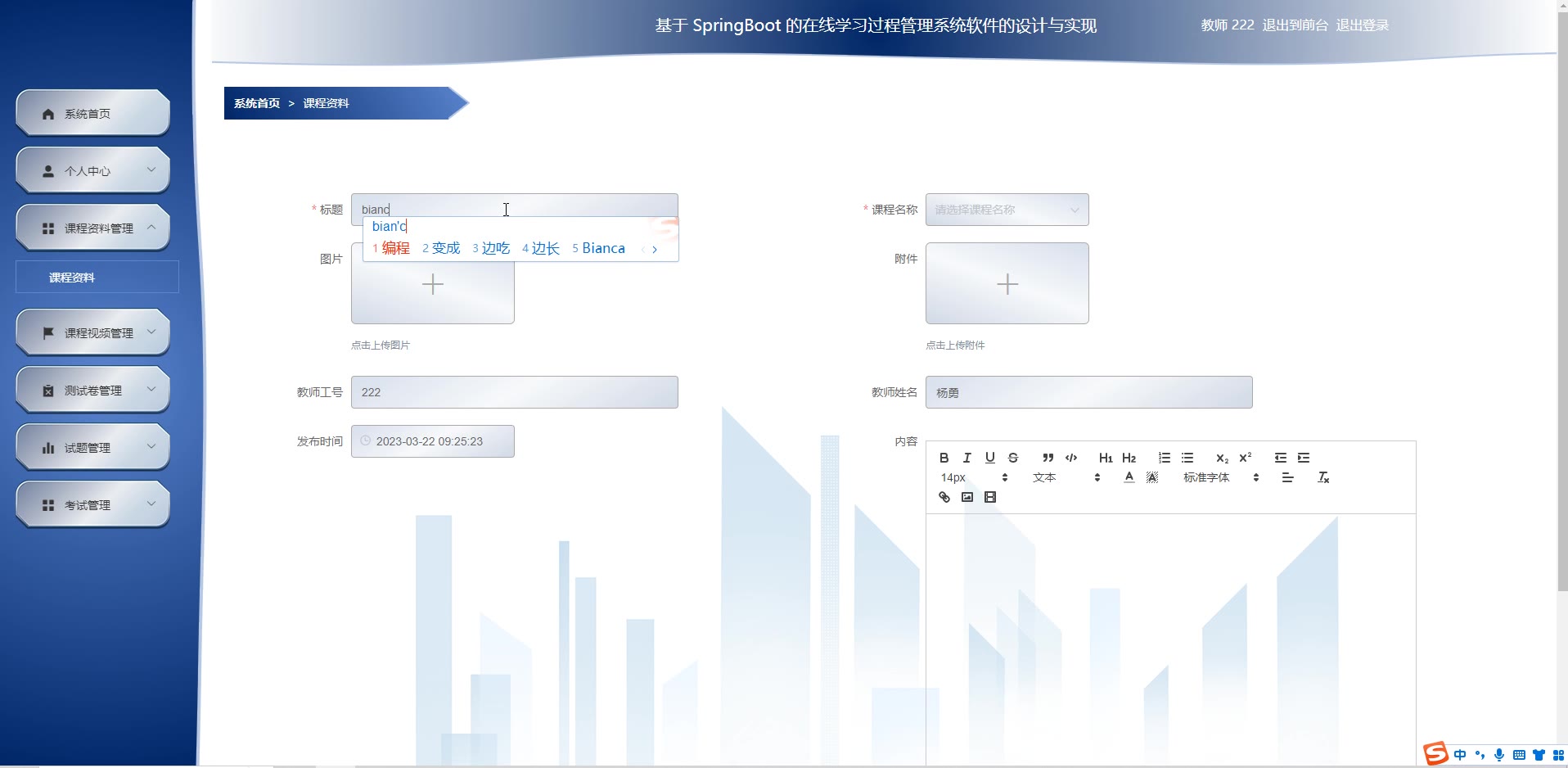
Task: Apply Heading 1 style
Action: [1106, 458]
